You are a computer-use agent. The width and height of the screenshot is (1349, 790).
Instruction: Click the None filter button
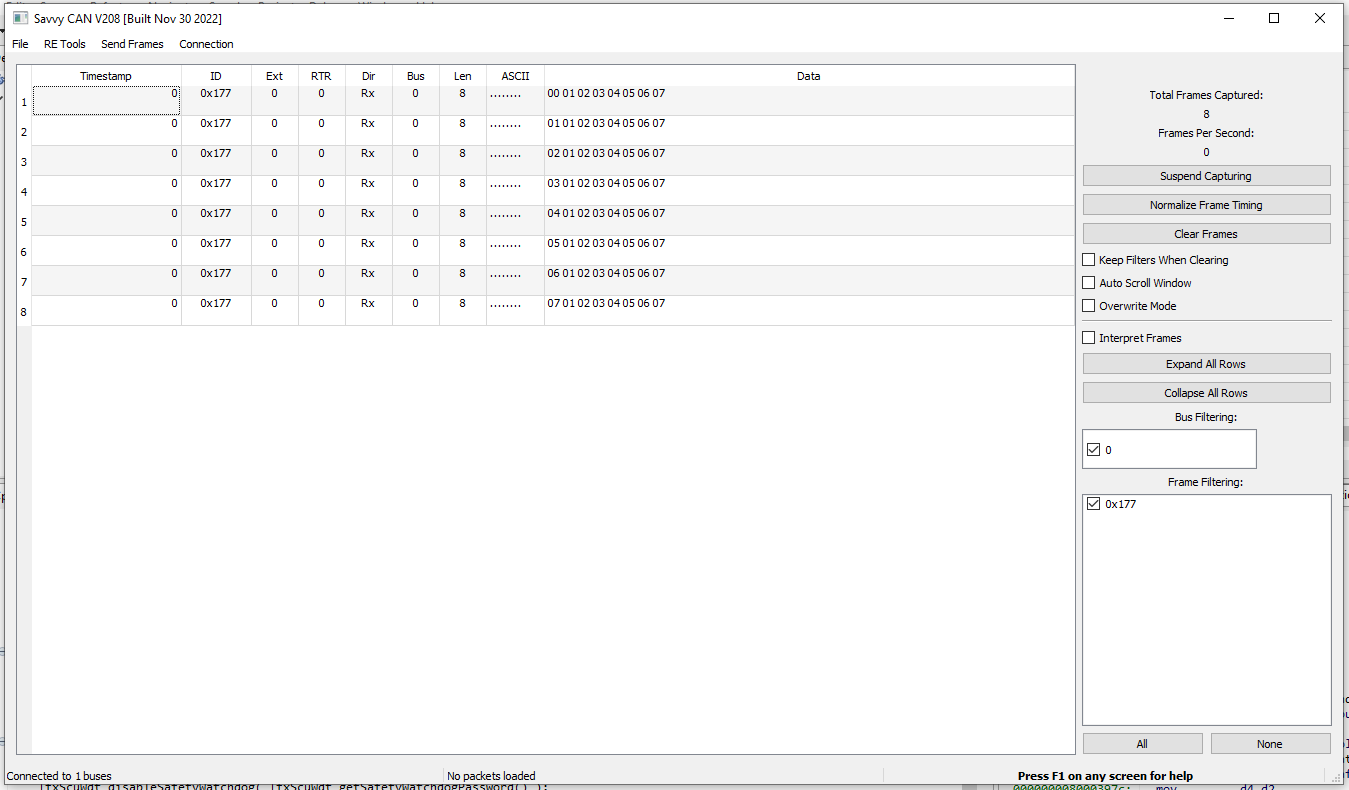click(1270, 744)
